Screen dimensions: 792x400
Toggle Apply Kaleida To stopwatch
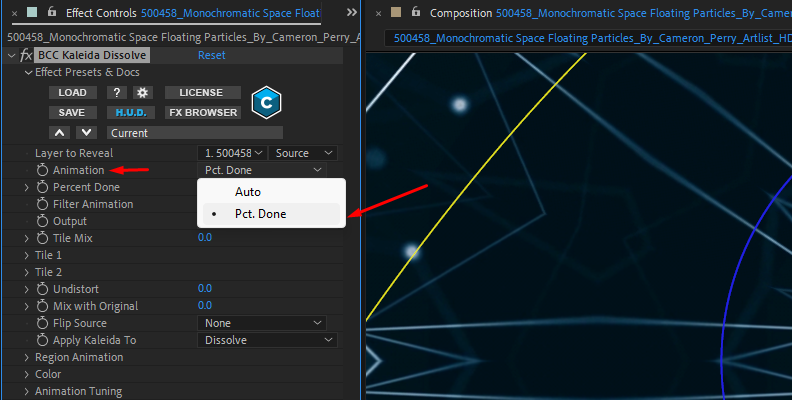point(42,340)
